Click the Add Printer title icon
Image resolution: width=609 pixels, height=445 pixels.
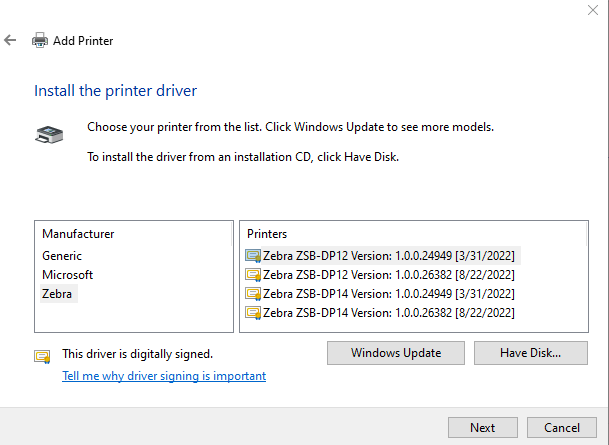pos(40,40)
